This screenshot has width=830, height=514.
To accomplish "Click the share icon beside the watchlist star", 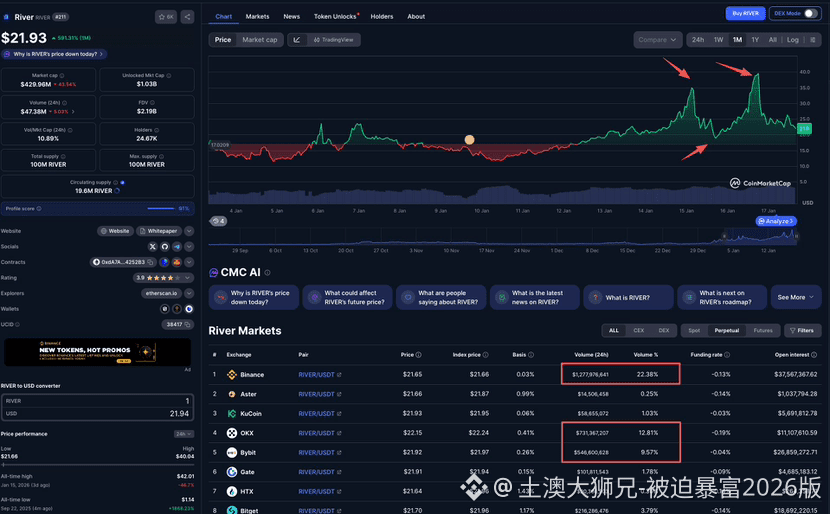I will [x=187, y=17].
